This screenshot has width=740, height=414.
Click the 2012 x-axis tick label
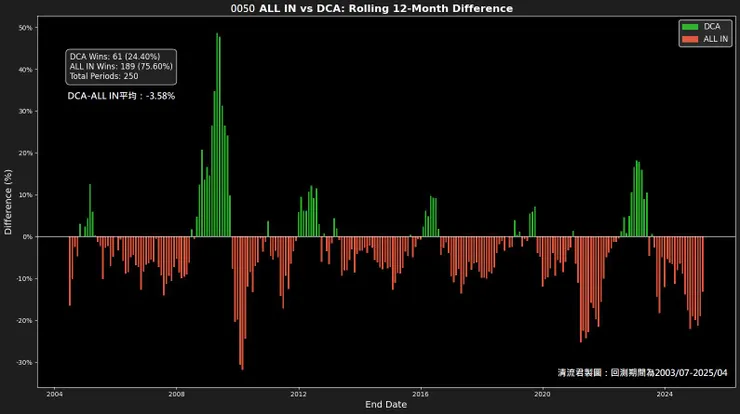pos(298,394)
